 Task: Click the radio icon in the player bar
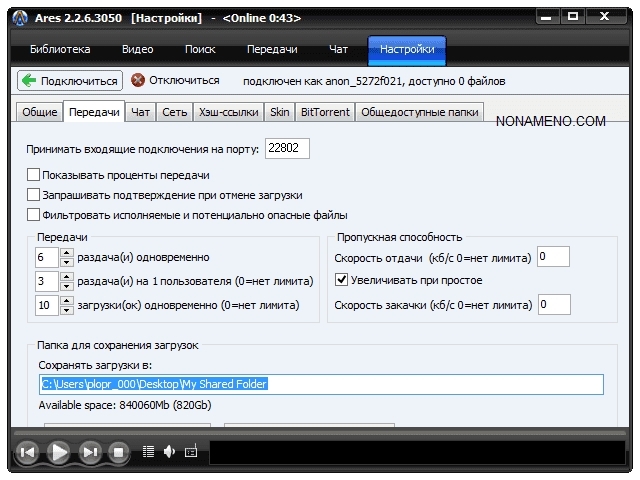click(191, 452)
